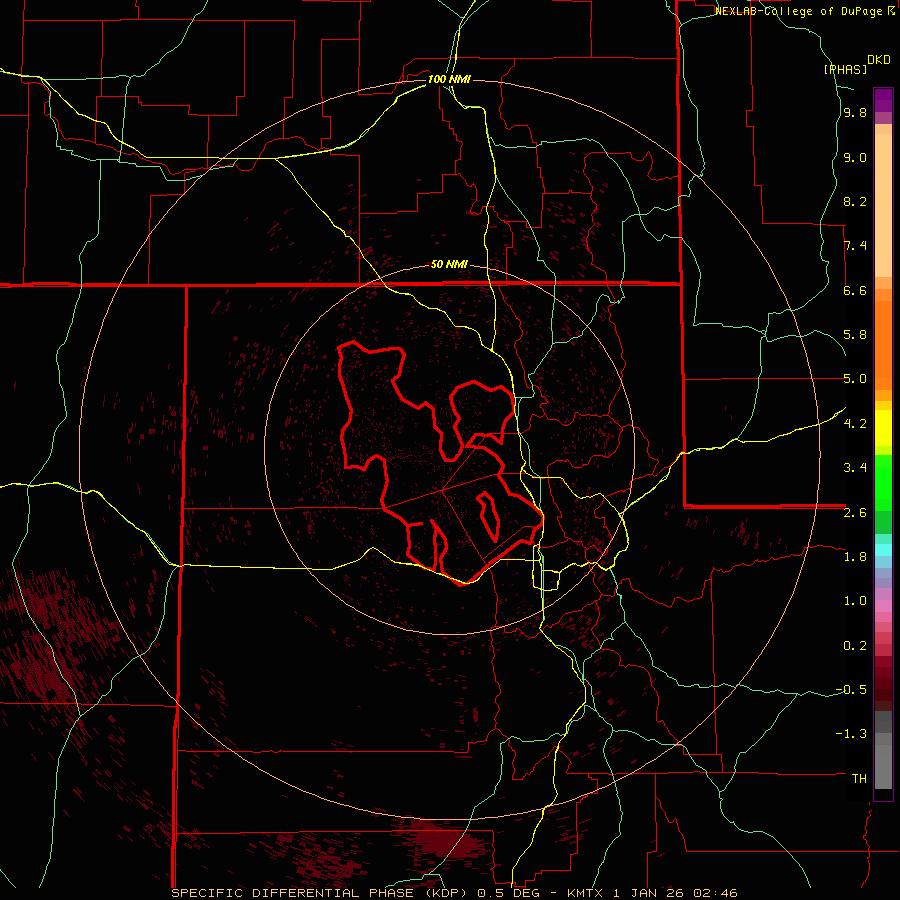Click the 8.2 scale value
Viewport: 900px width, 900px height.
(855, 201)
